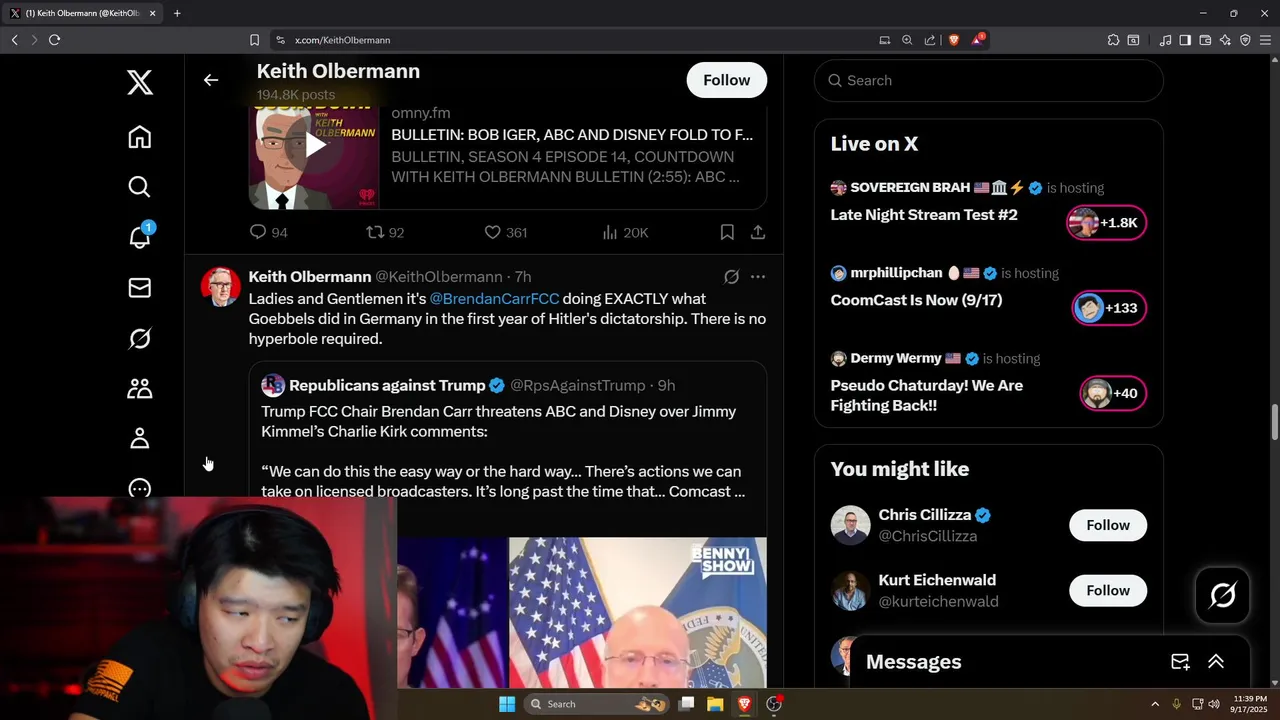The width and height of the screenshot is (1280, 720).
Task: Follow Keith Olbermann
Action: tap(726, 80)
